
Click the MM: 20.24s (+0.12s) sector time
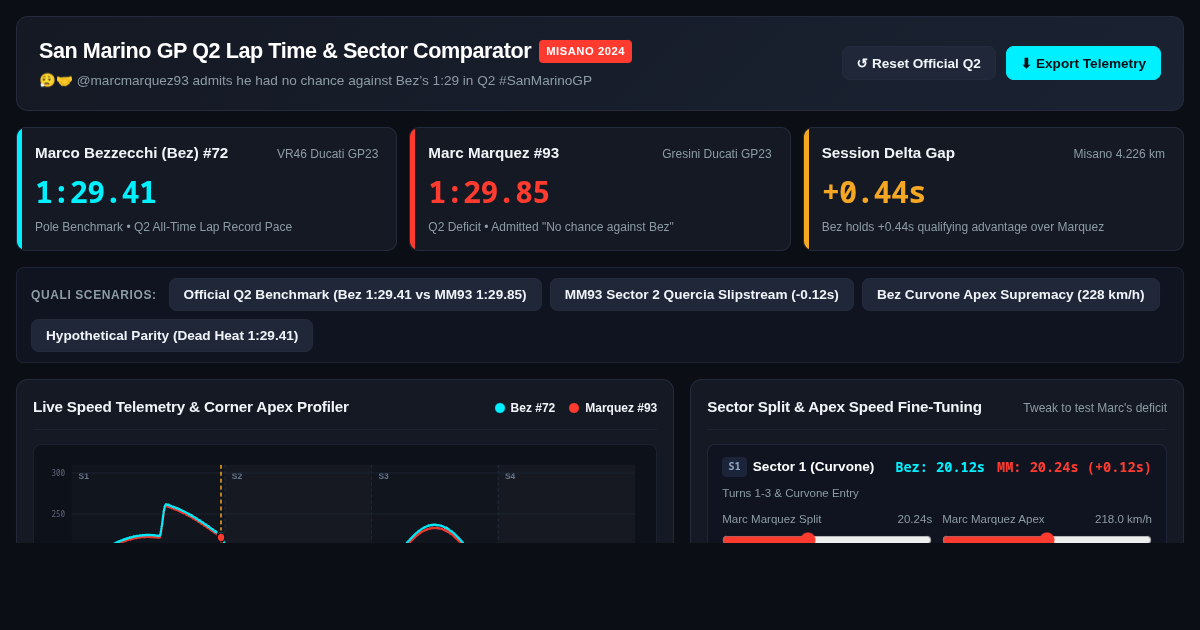tap(1074, 467)
